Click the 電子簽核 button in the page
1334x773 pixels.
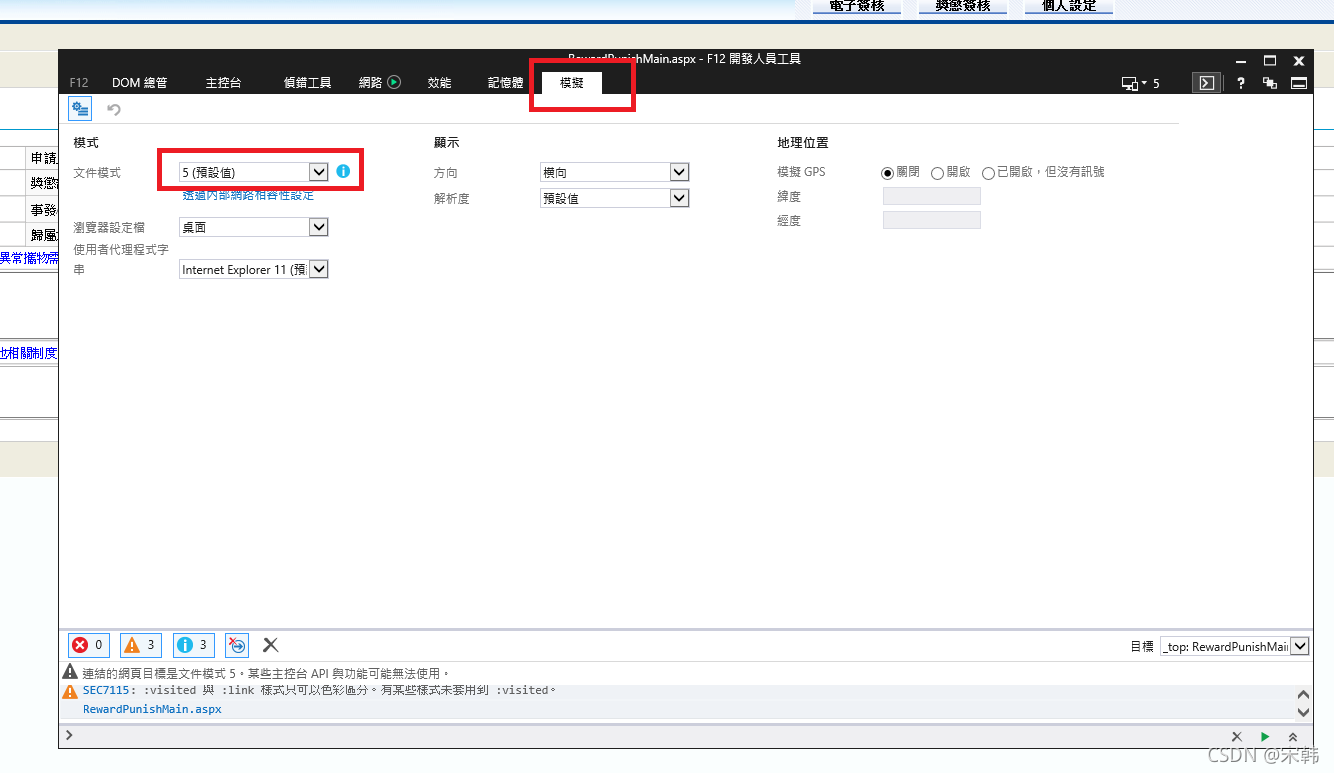[857, 6]
